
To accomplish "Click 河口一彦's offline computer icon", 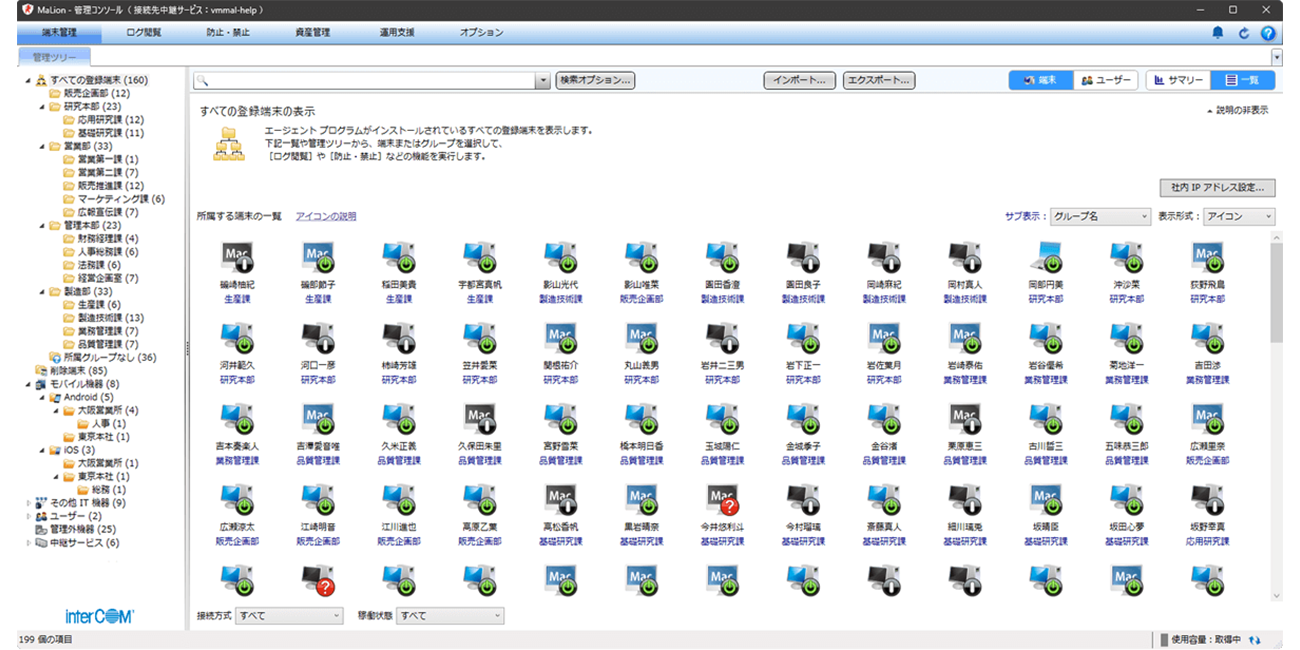I will (x=317, y=339).
